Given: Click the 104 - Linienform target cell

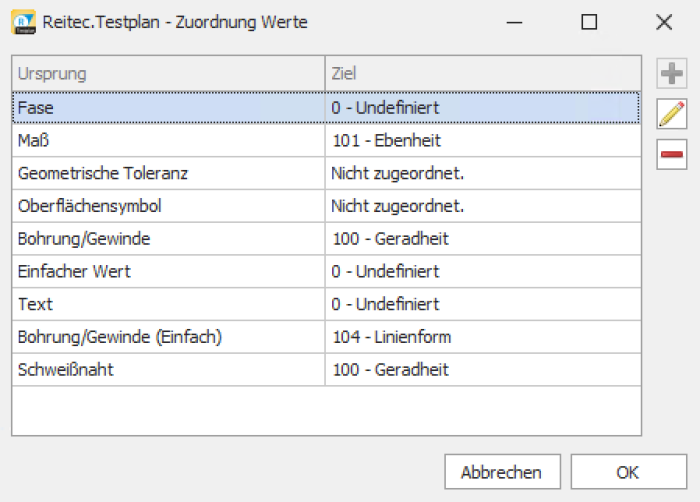Looking at the screenshot, I should pos(482,337).
